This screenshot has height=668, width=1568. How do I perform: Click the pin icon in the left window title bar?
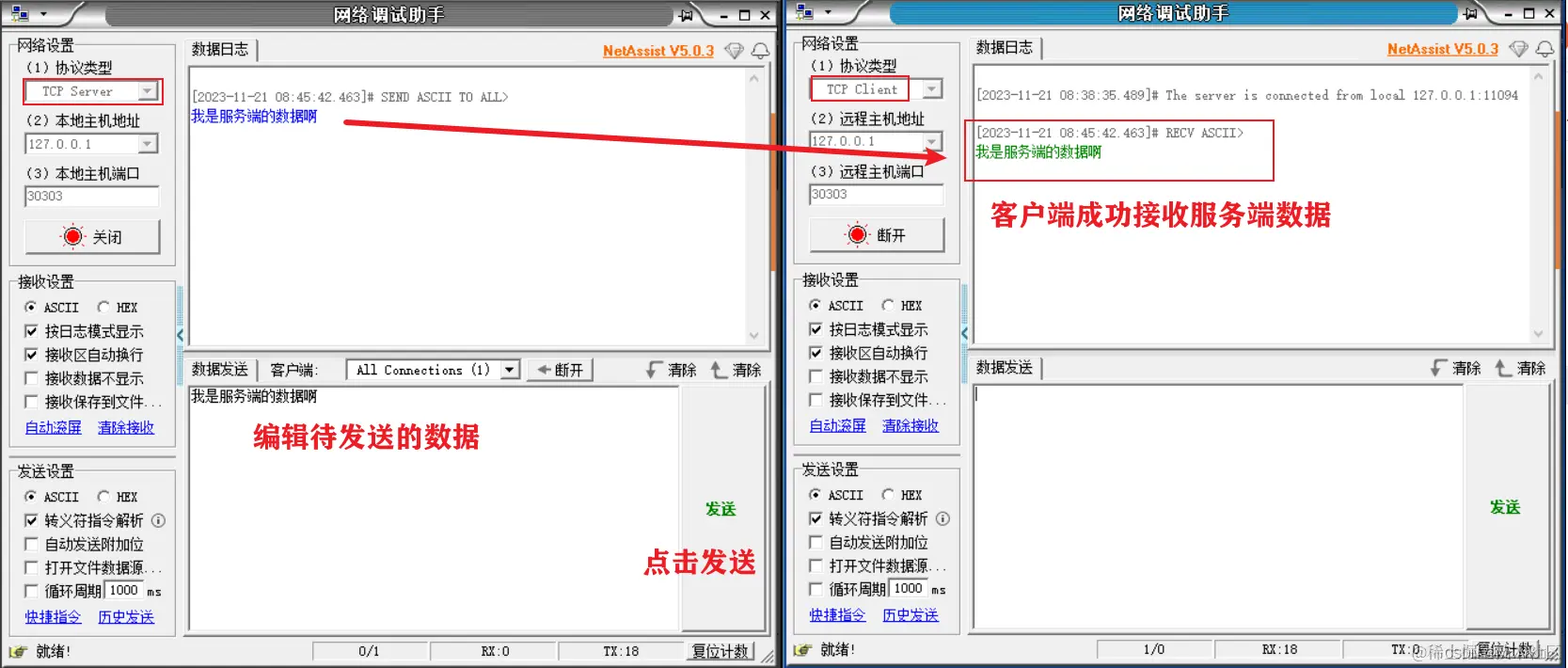[687, 15]
